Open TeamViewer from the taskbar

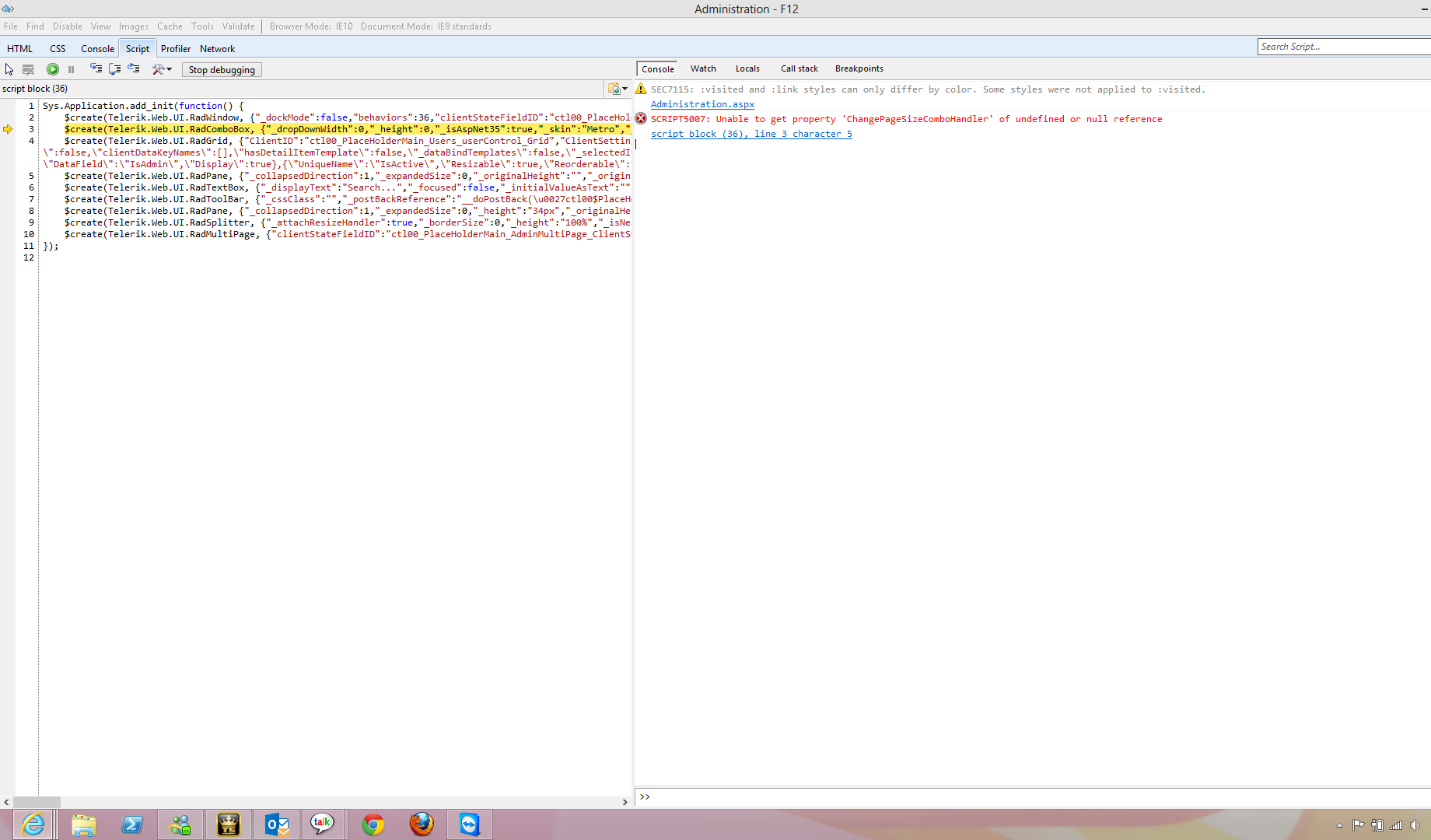(470, 824)
